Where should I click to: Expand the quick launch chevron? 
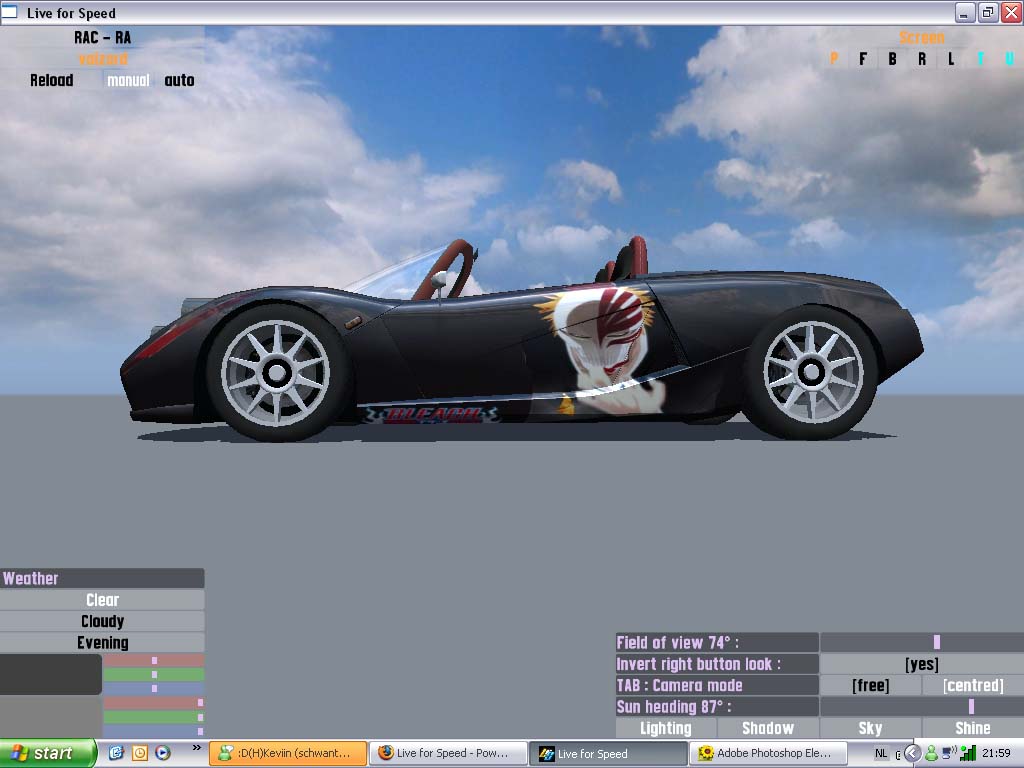tap(197, 748)
